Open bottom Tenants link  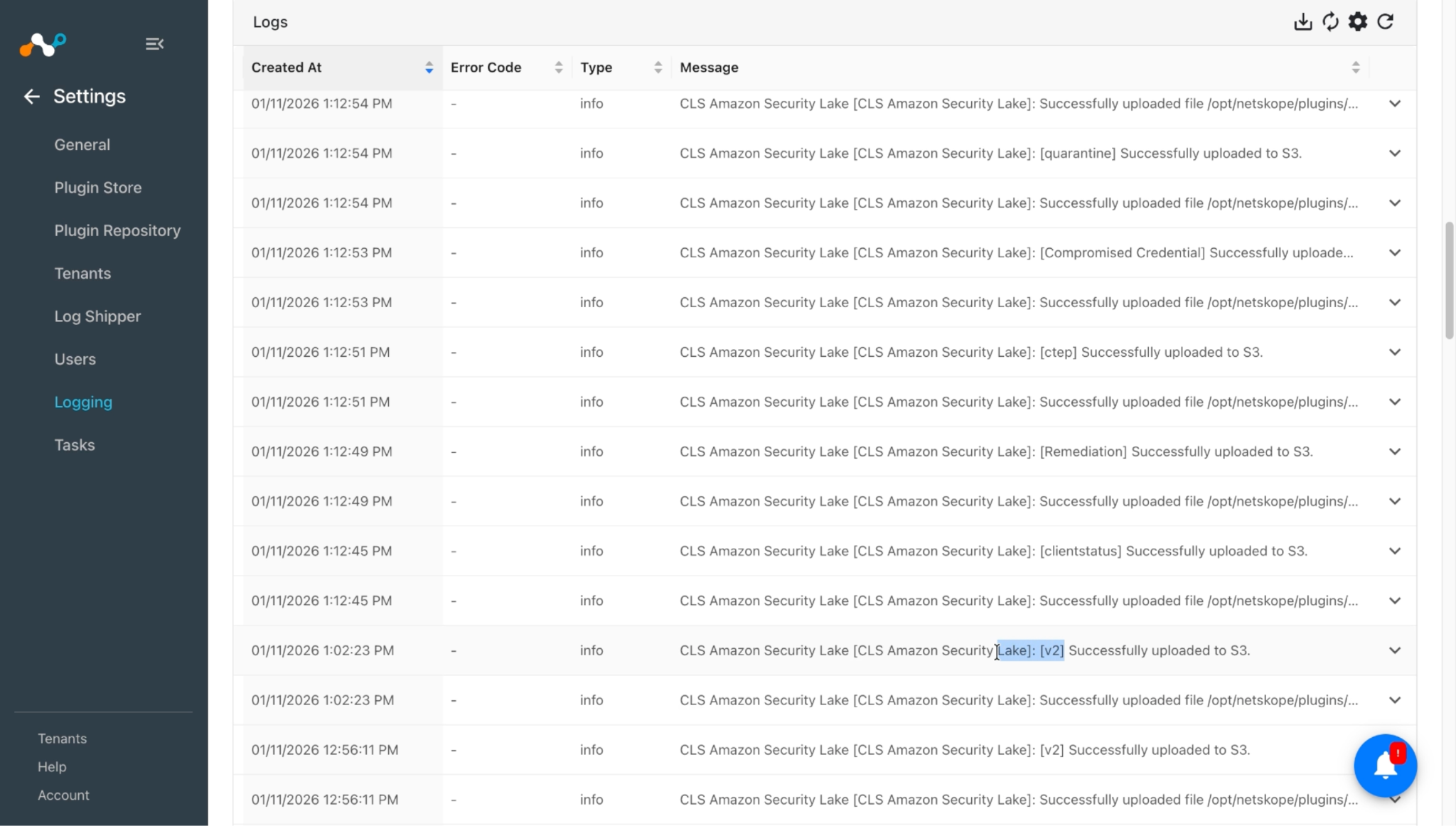click(x=62, y=739)
